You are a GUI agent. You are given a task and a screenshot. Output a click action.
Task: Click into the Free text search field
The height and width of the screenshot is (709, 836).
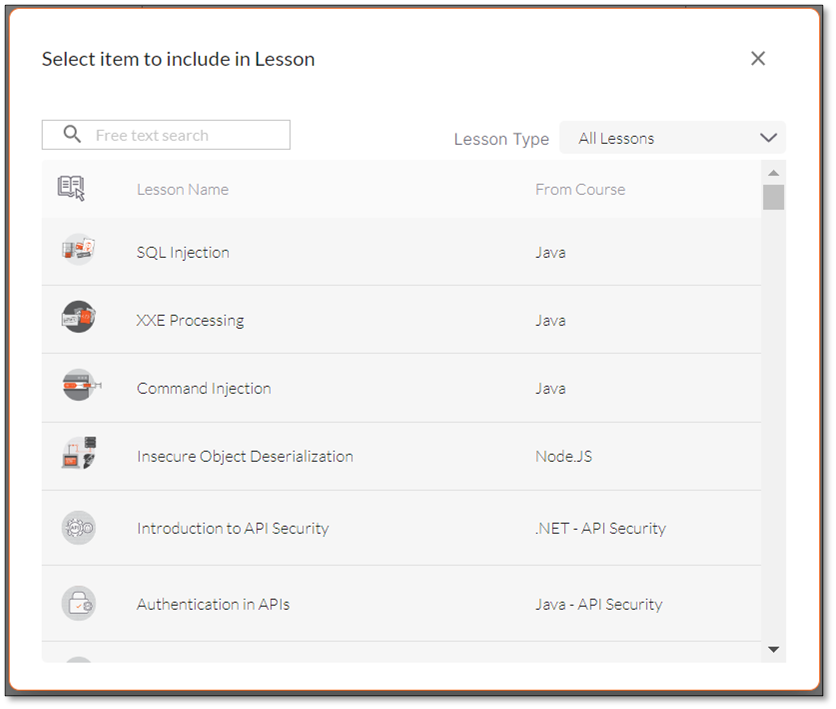[x=166, y=135]
